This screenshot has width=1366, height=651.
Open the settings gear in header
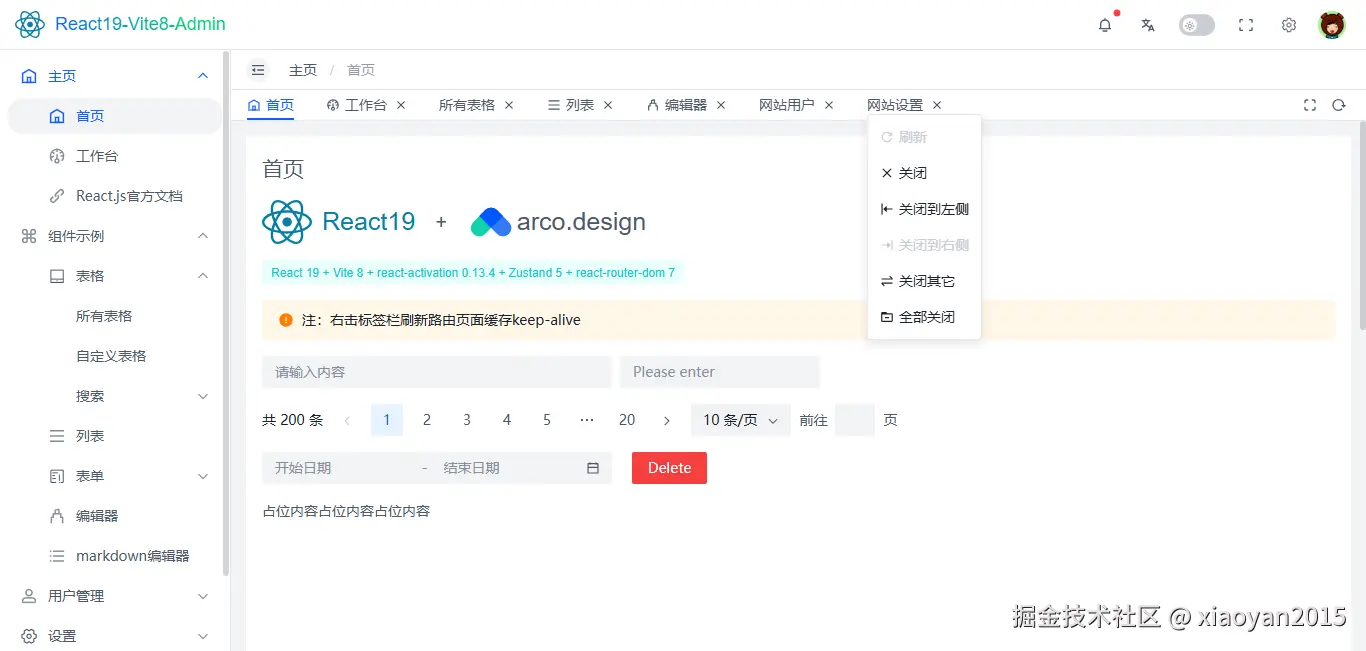pyautogui.click(x=1289, y=25)
